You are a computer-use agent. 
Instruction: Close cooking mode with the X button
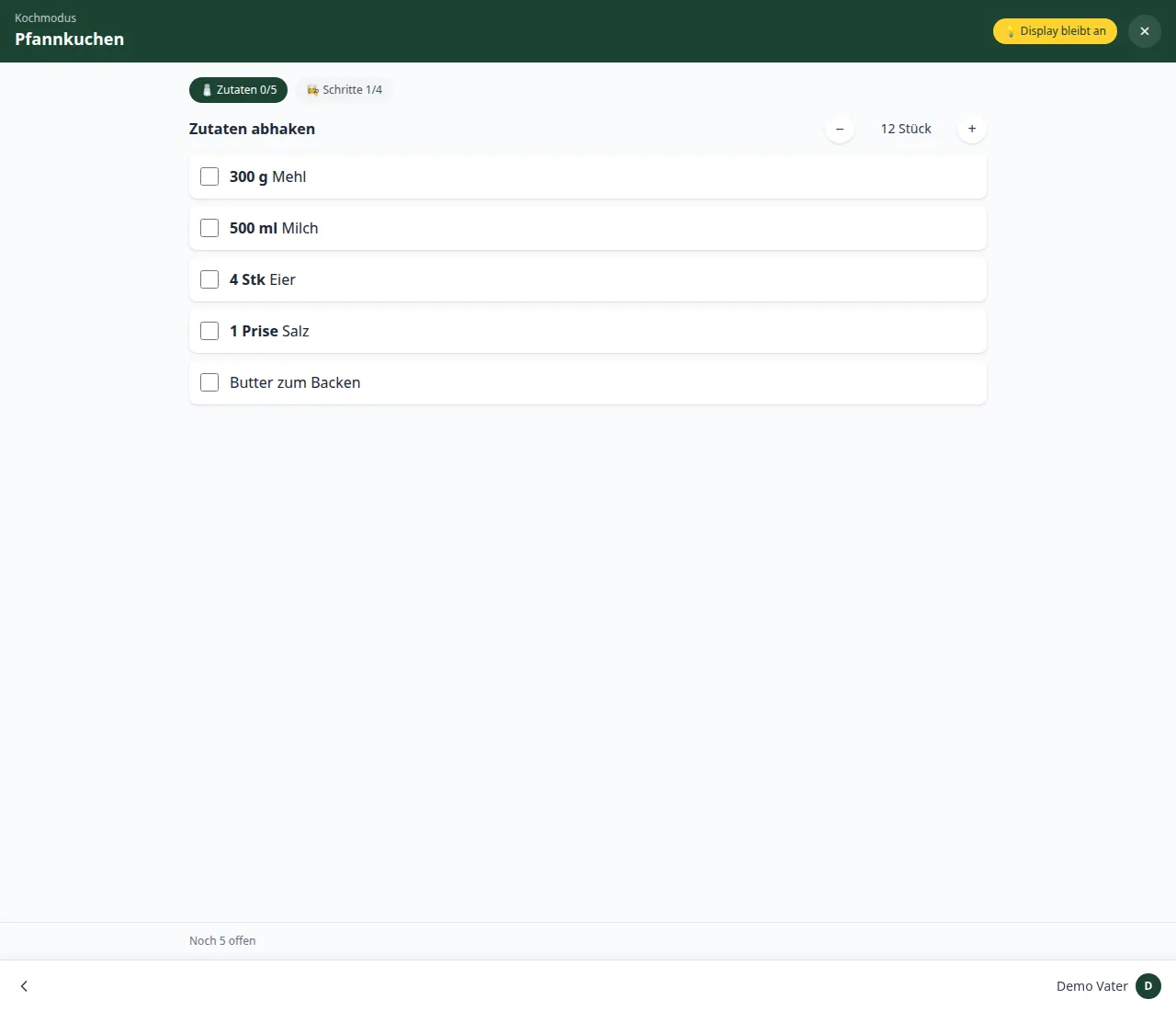tap(1145, 31)
